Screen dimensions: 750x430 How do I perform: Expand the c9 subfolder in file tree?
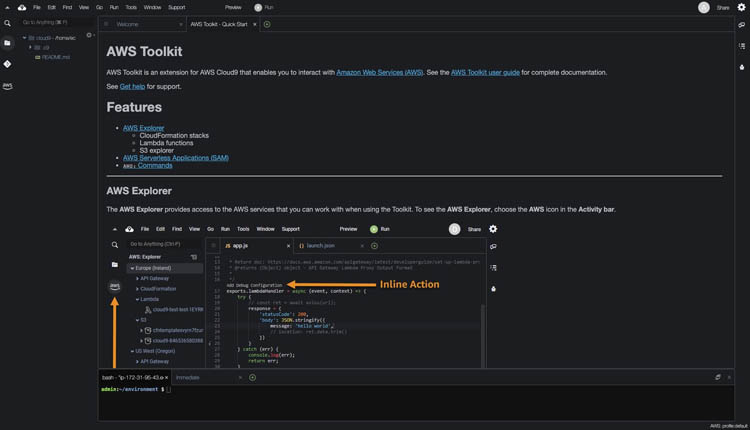click(x=30, y=47)
